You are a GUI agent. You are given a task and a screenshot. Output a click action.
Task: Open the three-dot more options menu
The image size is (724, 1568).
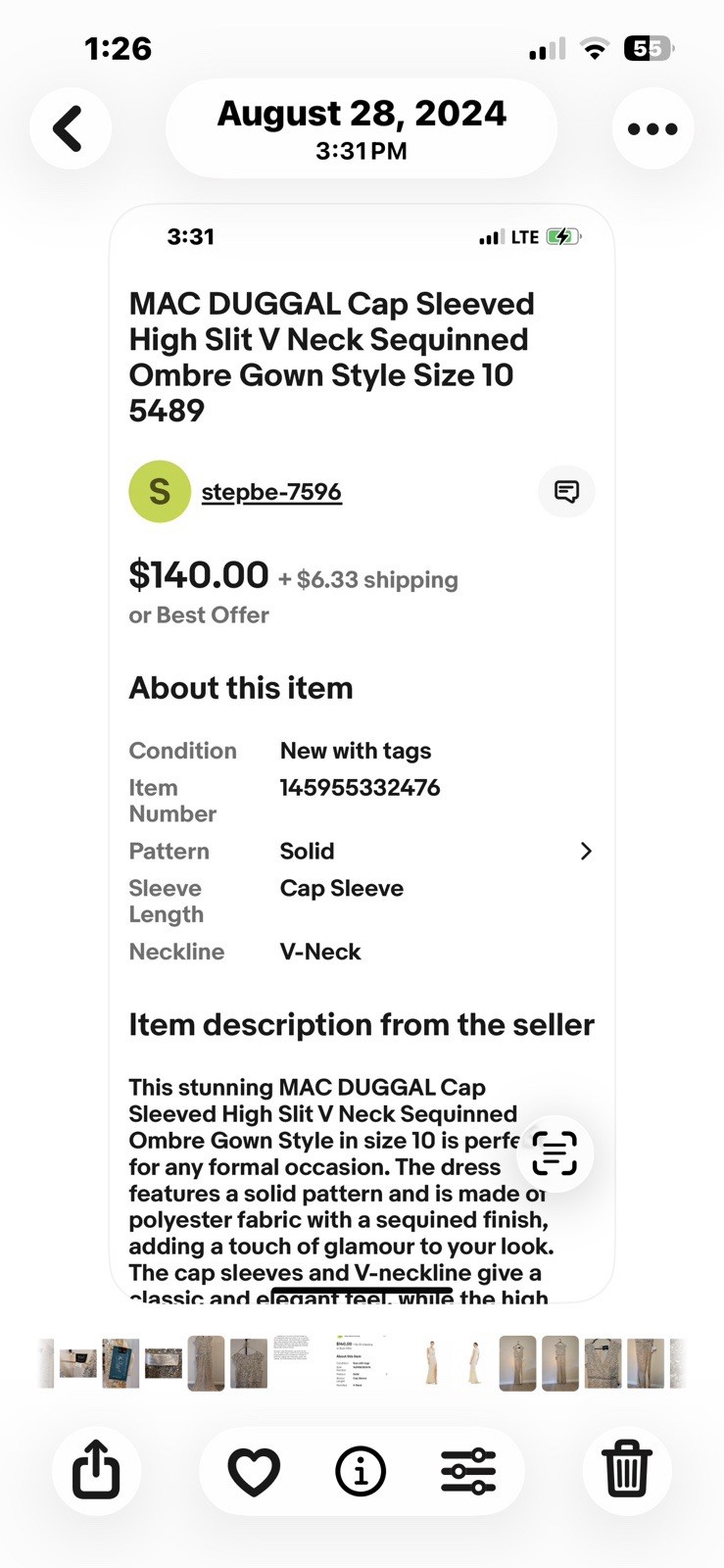point(652,128)
